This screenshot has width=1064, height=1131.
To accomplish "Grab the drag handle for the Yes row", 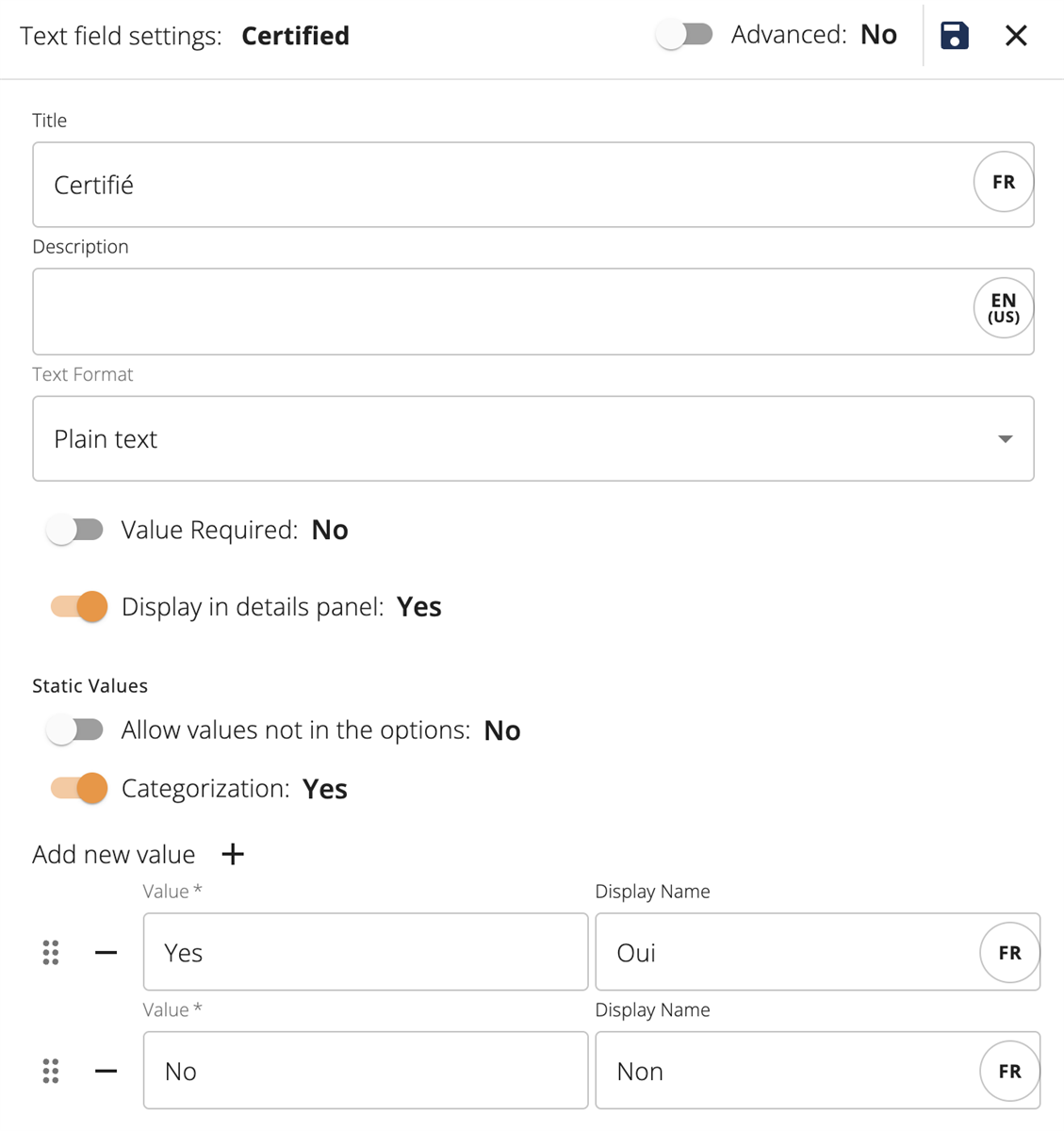I will click(51, 953).
